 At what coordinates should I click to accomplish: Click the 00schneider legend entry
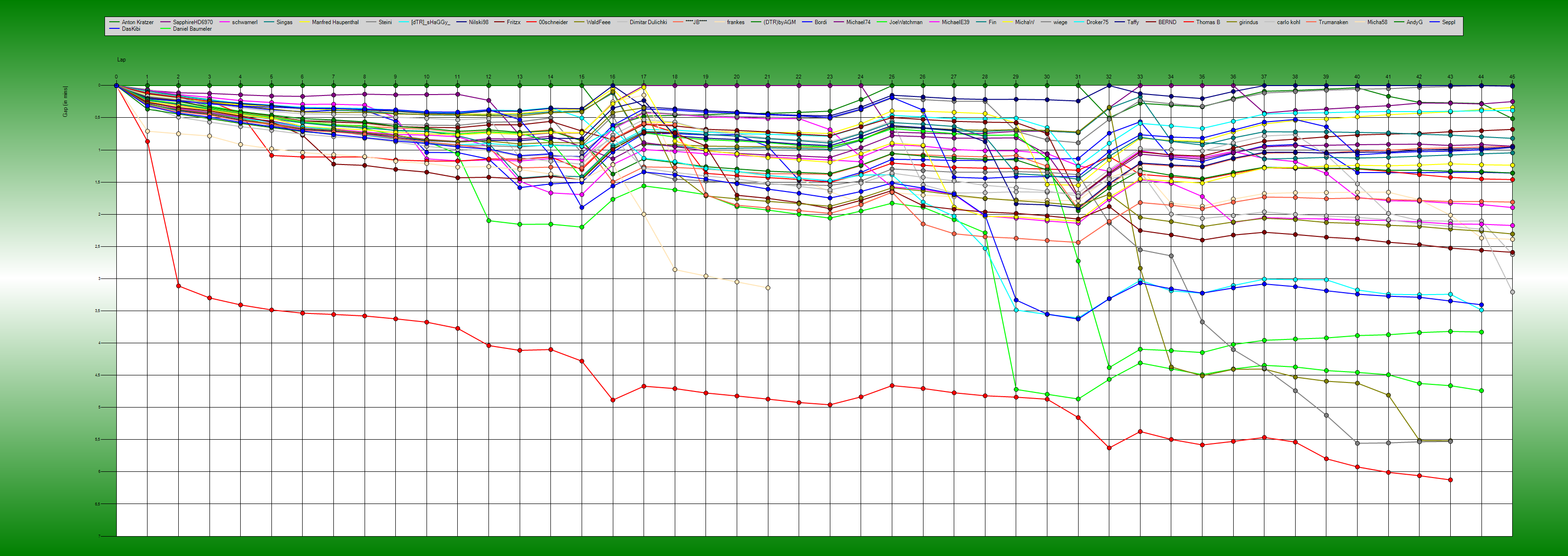[553, 23]
